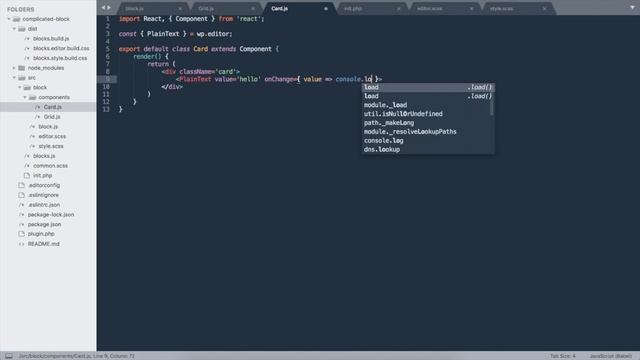The image size is (640, 360).
Task: Click the .eslintignore file icon
Action: point(22,195)
